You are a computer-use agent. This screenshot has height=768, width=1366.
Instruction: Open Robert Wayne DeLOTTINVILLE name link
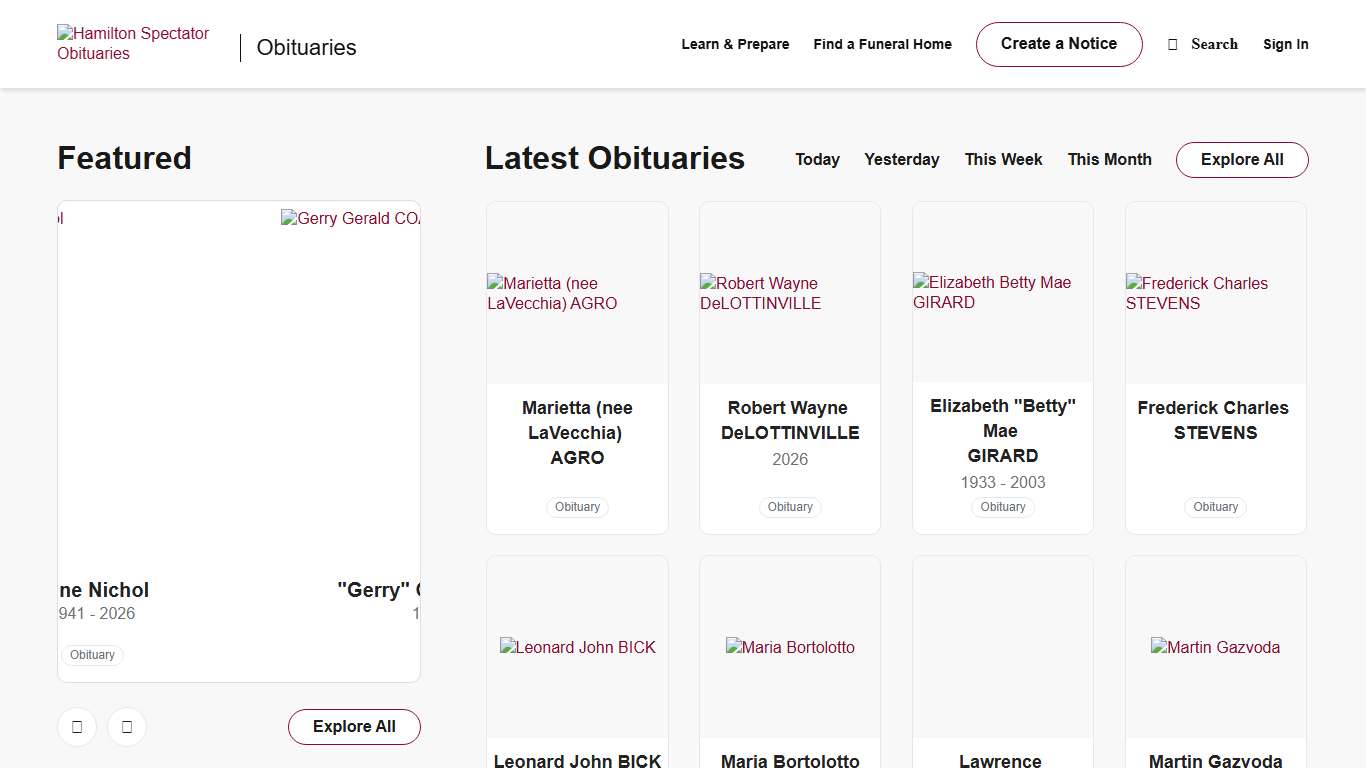click(789, 420)
